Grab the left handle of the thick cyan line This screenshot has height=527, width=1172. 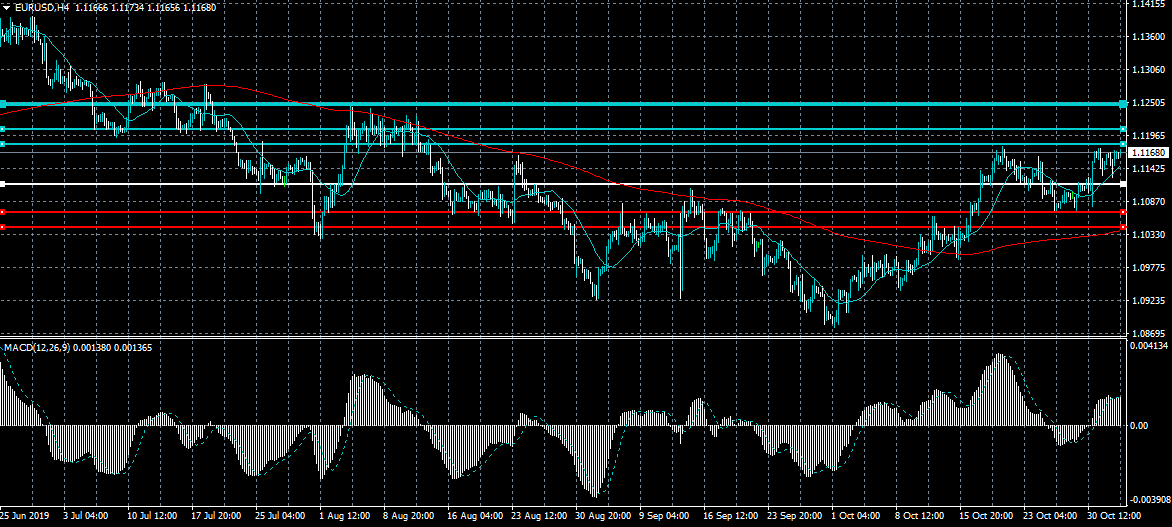point(3,104)
